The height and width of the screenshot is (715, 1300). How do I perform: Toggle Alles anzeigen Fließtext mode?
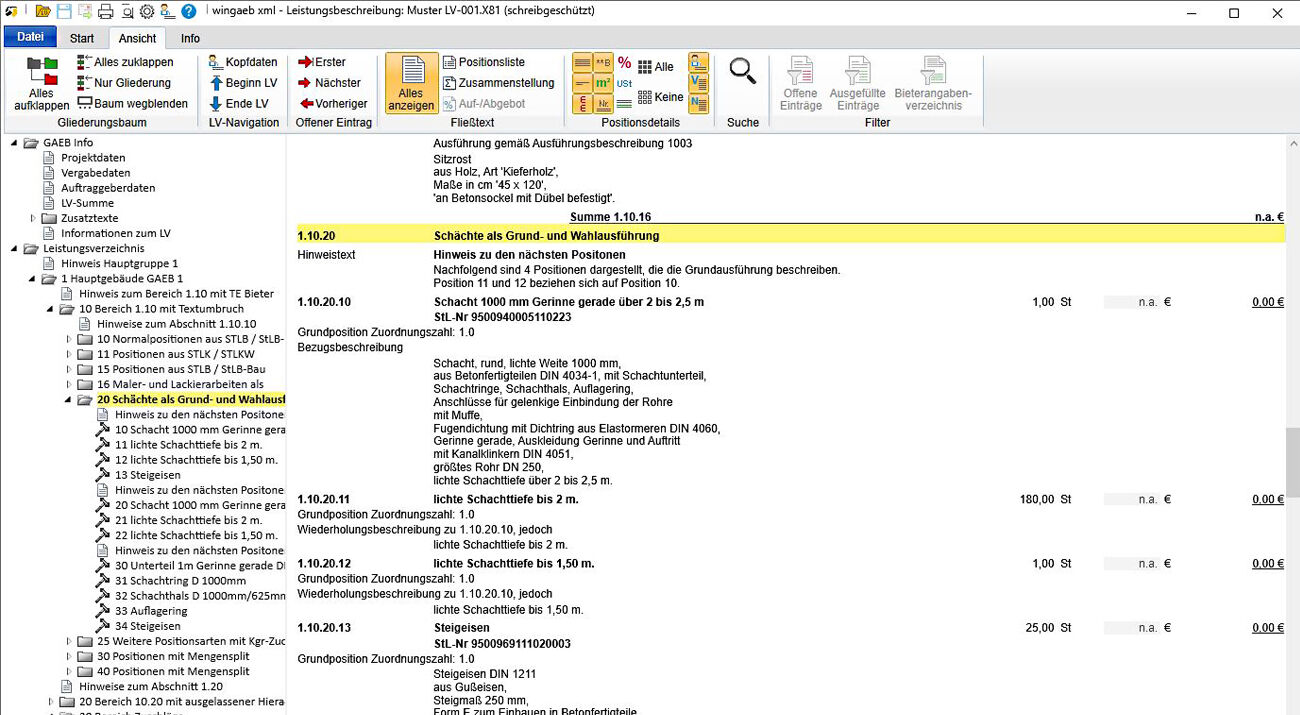pyautogui.click(x=411, y=82)
